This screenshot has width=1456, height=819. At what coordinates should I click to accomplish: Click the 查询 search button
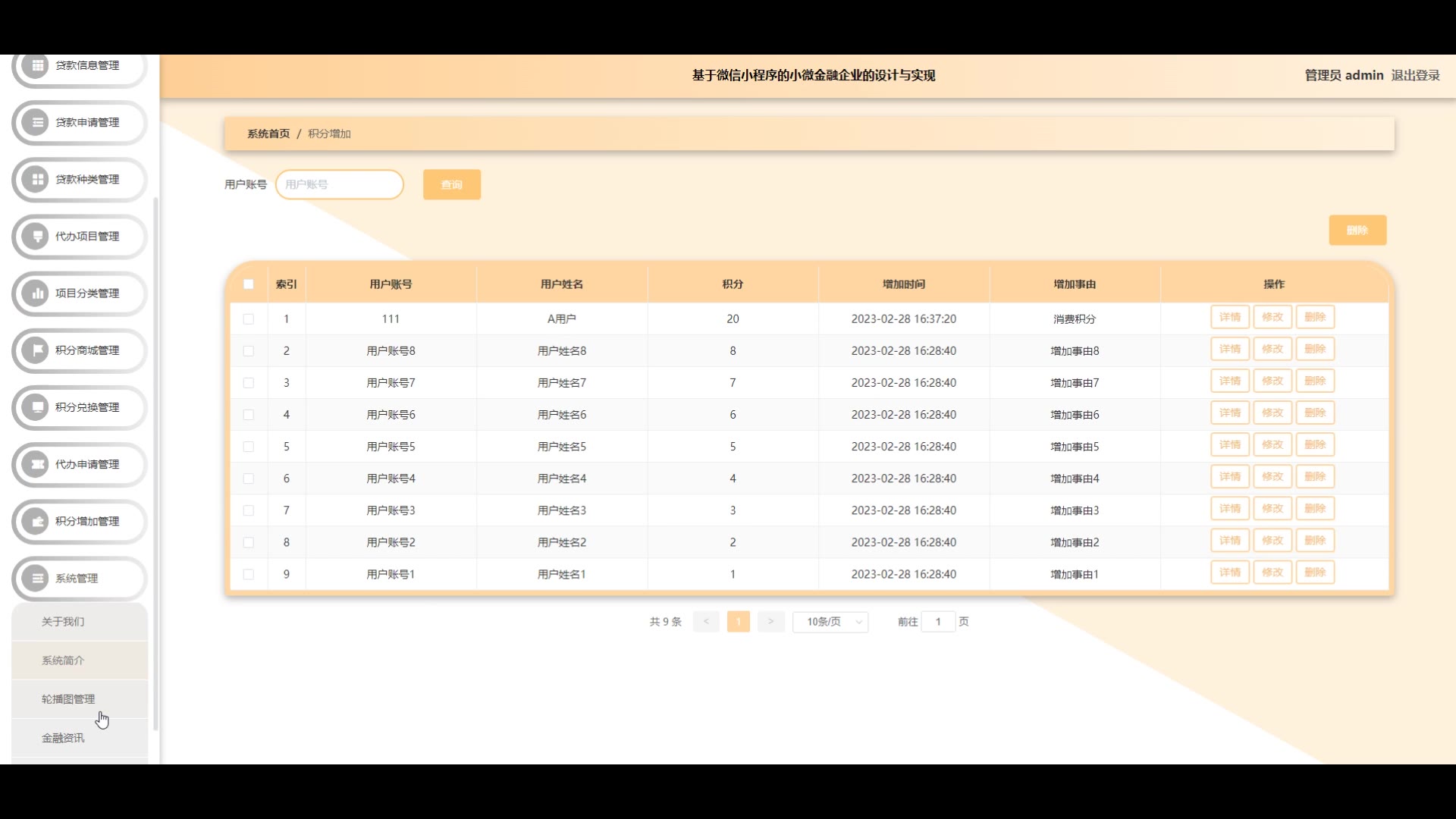coord(452,185)
